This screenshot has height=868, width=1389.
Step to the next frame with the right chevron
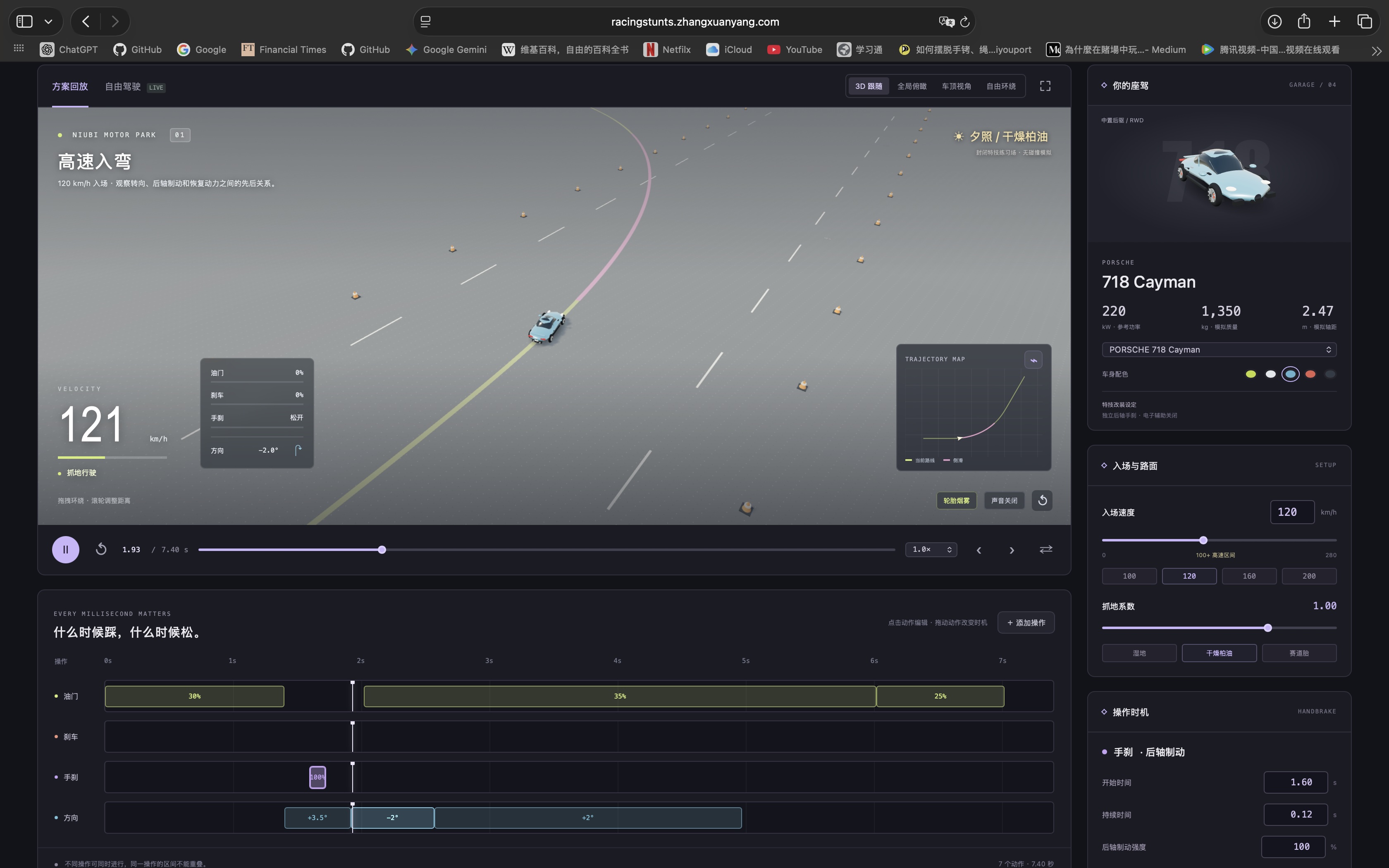tap(1011, 550)
